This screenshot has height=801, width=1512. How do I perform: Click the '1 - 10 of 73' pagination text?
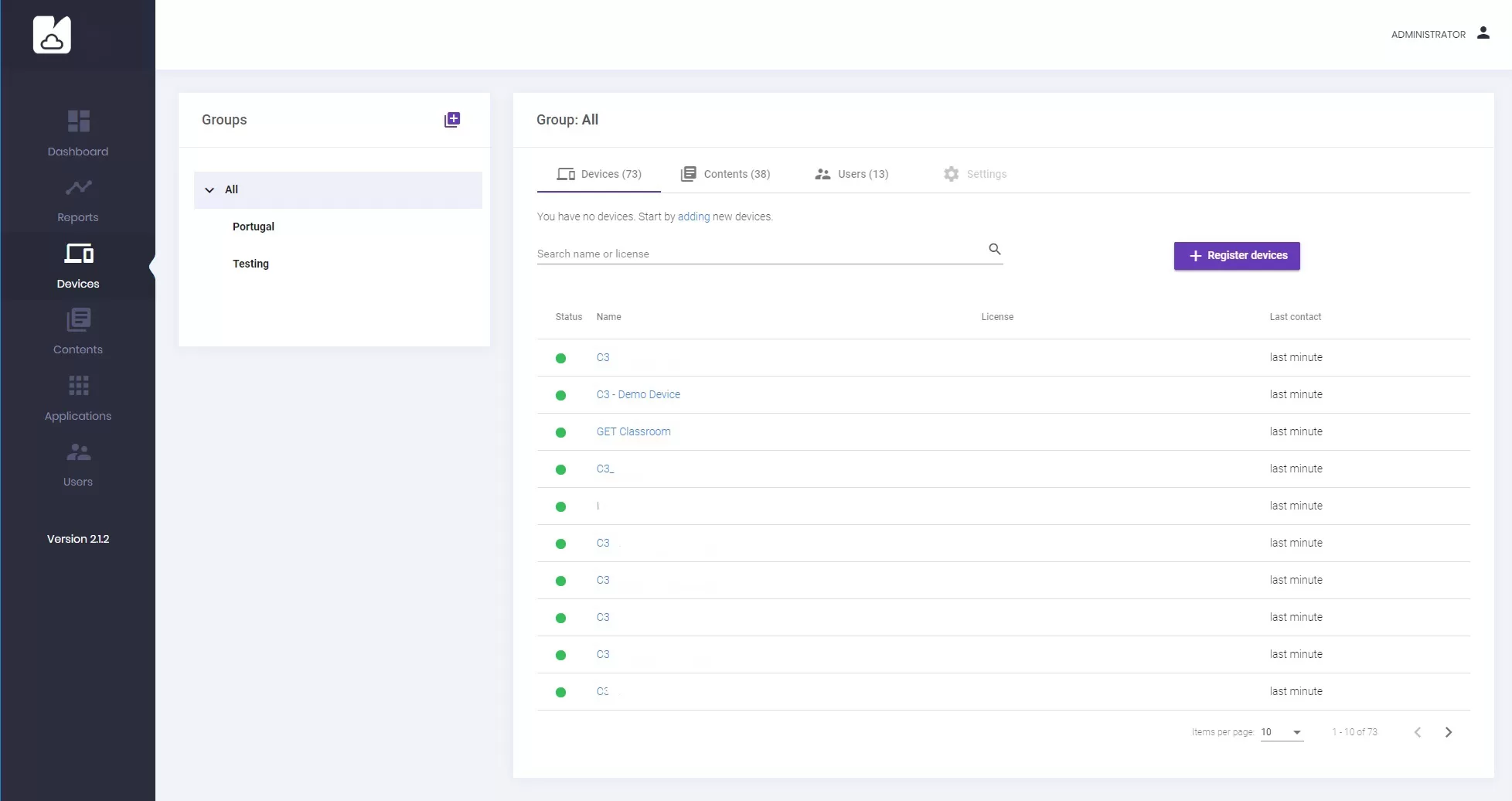(1354, 732)
